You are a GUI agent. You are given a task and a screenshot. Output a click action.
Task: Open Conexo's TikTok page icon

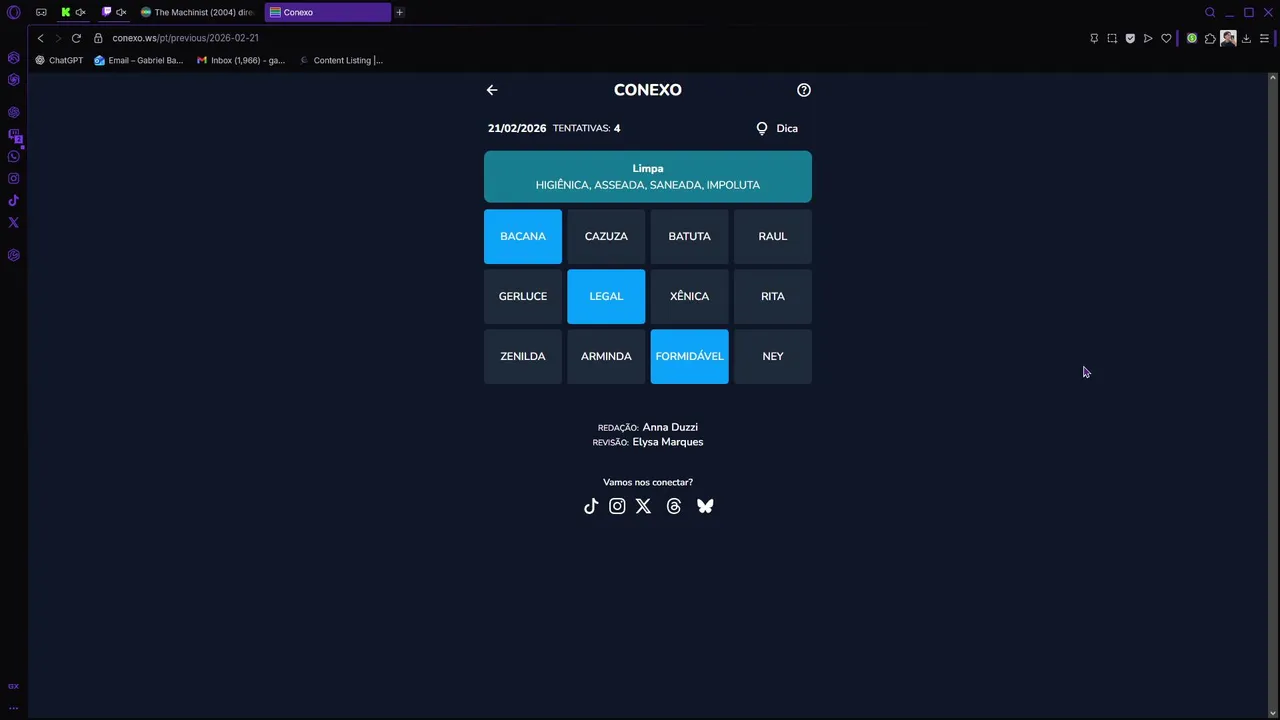click(591, 506)
